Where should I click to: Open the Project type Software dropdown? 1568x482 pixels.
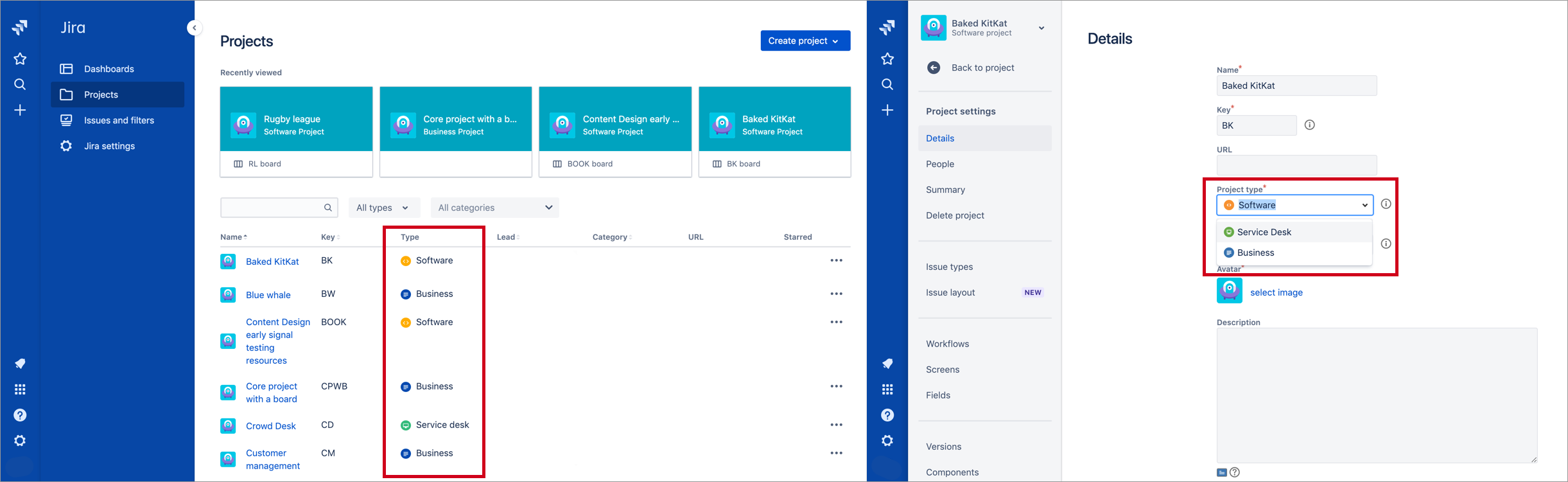pos(1294,205)
